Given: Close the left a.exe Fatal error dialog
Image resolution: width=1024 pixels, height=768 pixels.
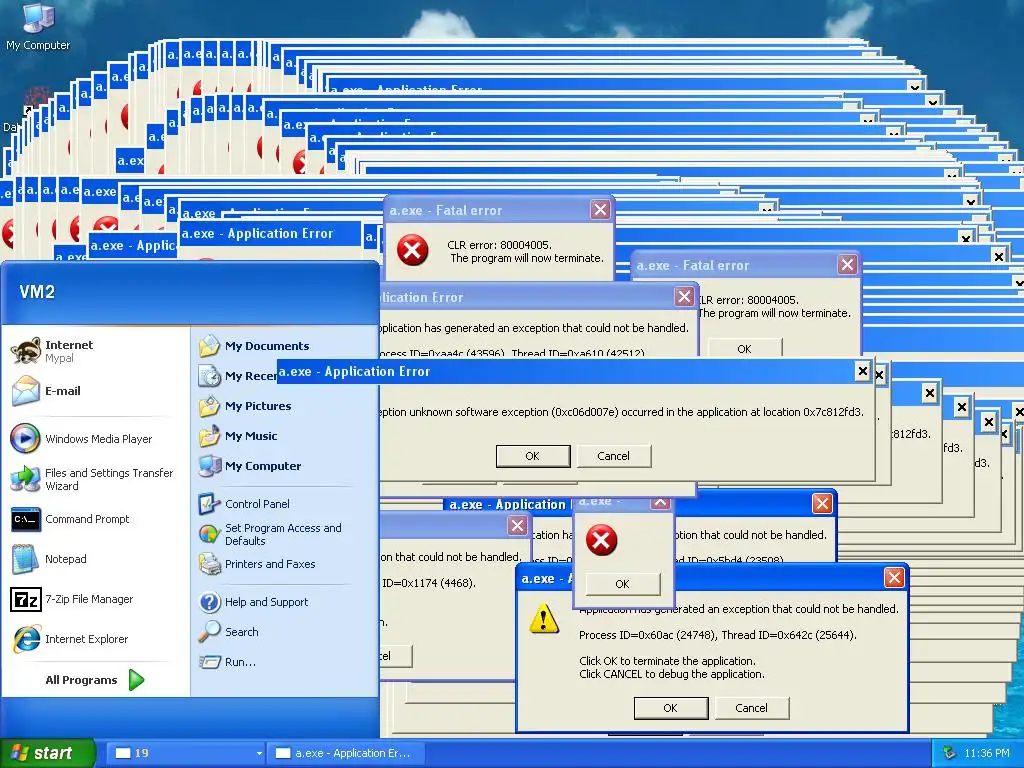Looking at the screenshot, I should click(x=600, y=210).
